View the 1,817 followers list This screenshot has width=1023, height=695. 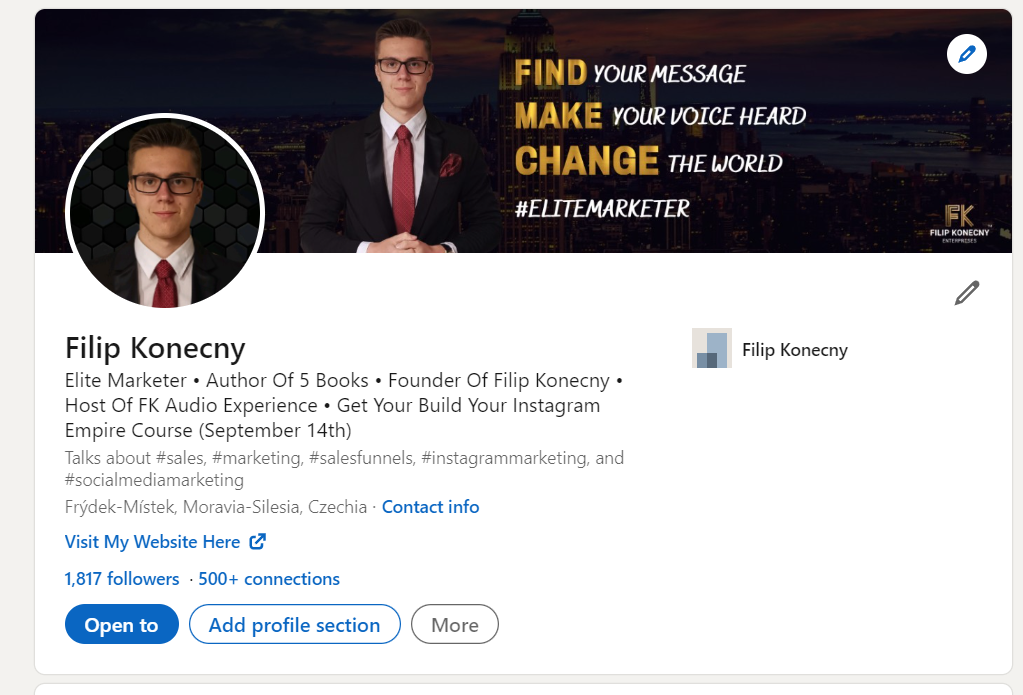pos(121,578)
